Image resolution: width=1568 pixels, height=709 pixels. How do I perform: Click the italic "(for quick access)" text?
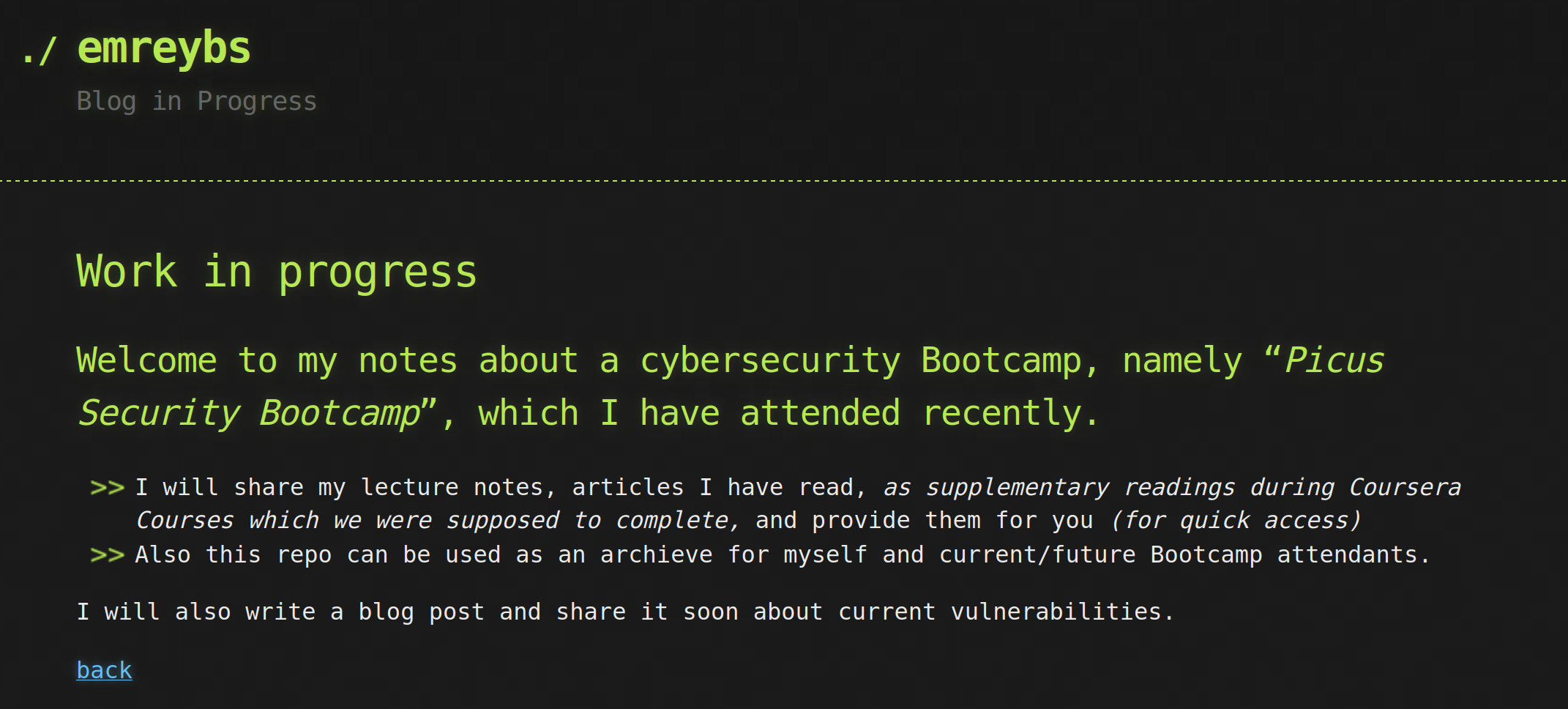1237,520
